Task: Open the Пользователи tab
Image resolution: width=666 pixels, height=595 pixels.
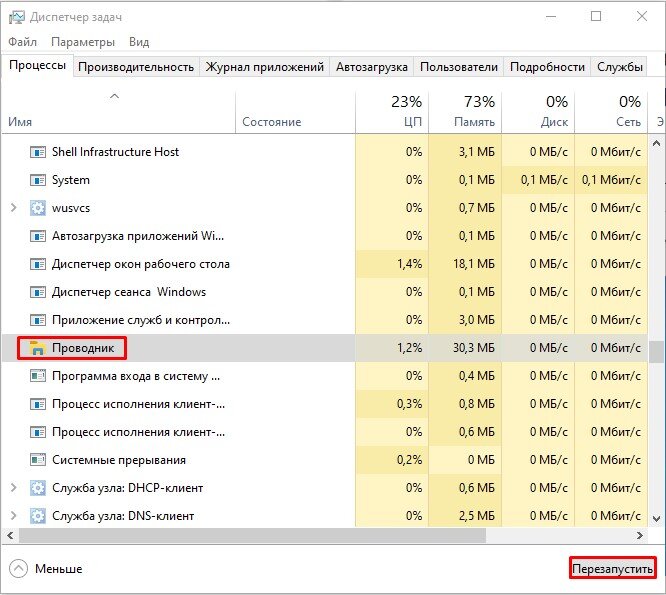Action: point(459,67)
